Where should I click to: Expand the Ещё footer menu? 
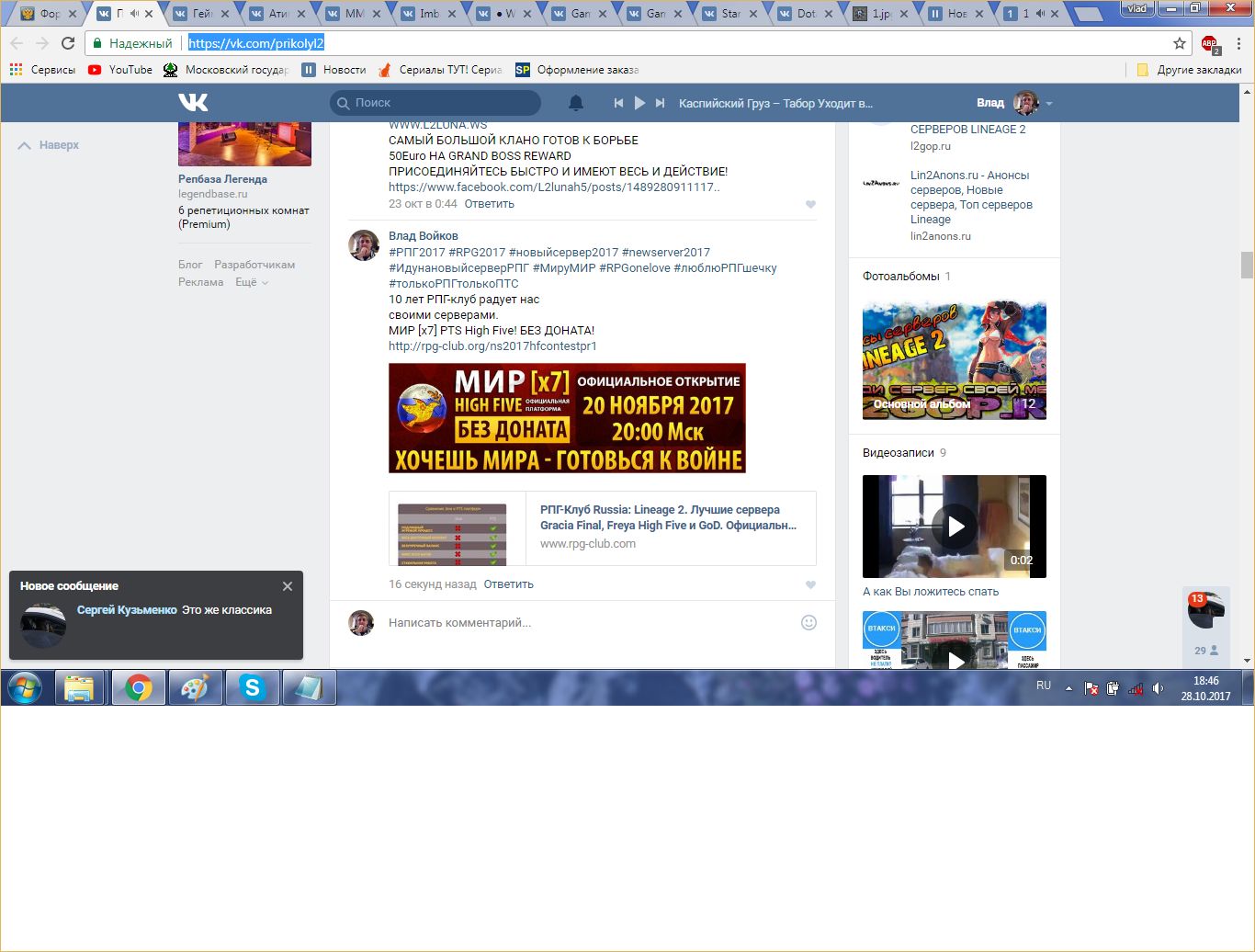tap(251, 282)
